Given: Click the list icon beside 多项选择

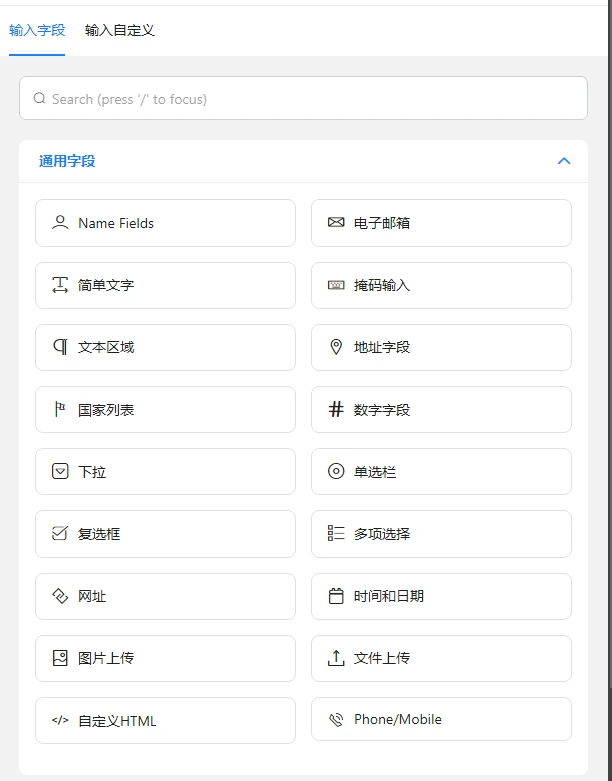Looking at the screenshot, I should coord(336,533).
